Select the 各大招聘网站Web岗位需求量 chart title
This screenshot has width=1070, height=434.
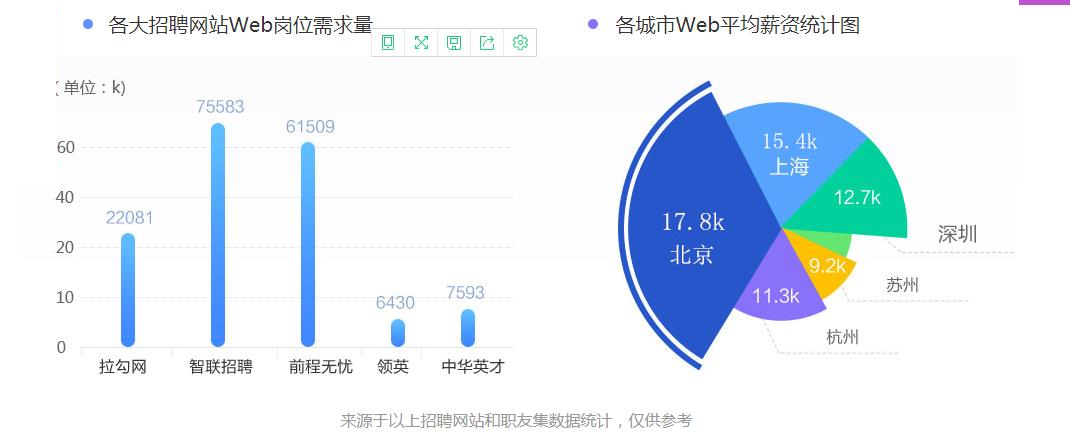point(241,25)
